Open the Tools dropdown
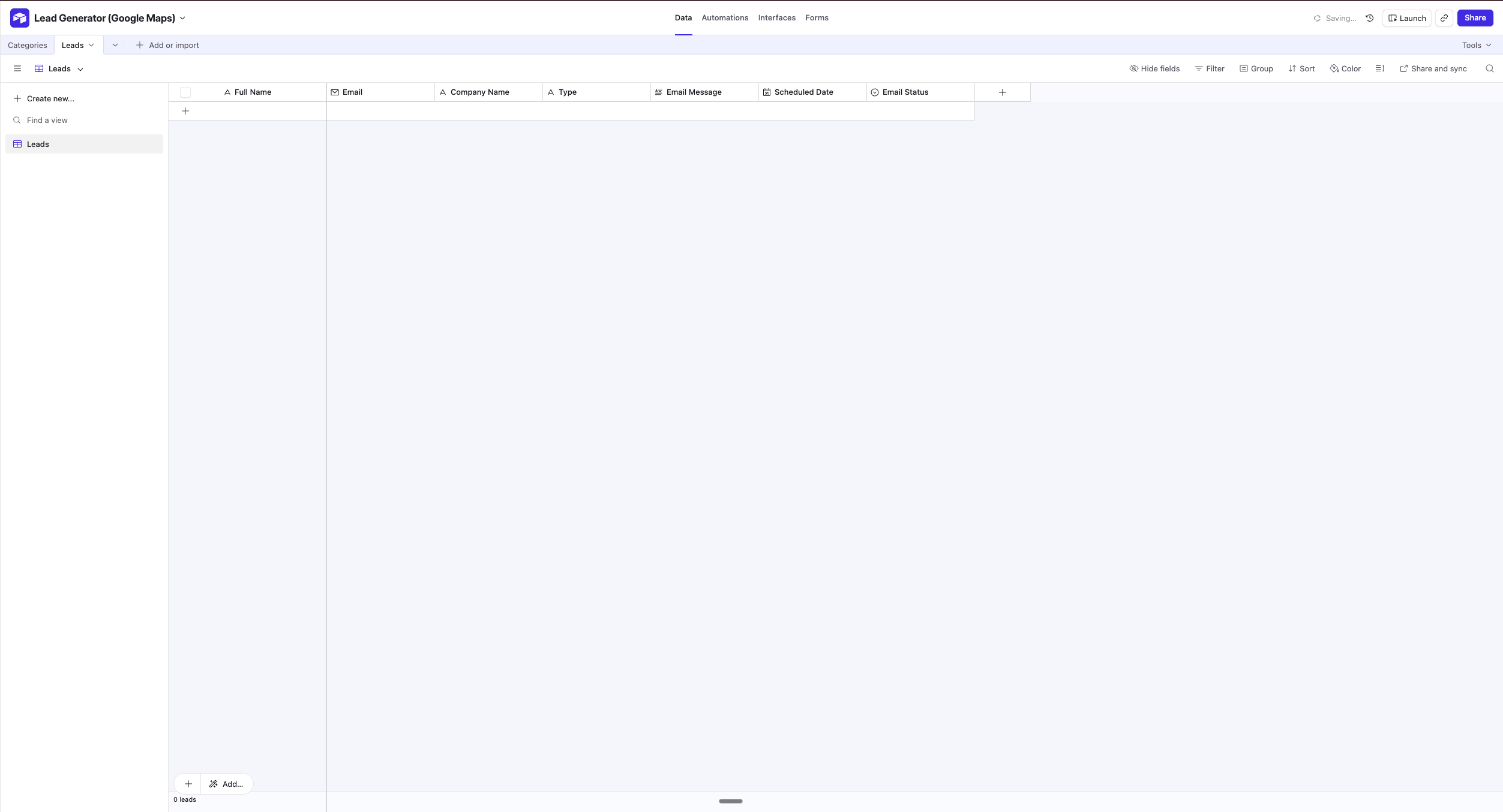The height and width of the screenshot is (812, 1503). [1476, 45]
